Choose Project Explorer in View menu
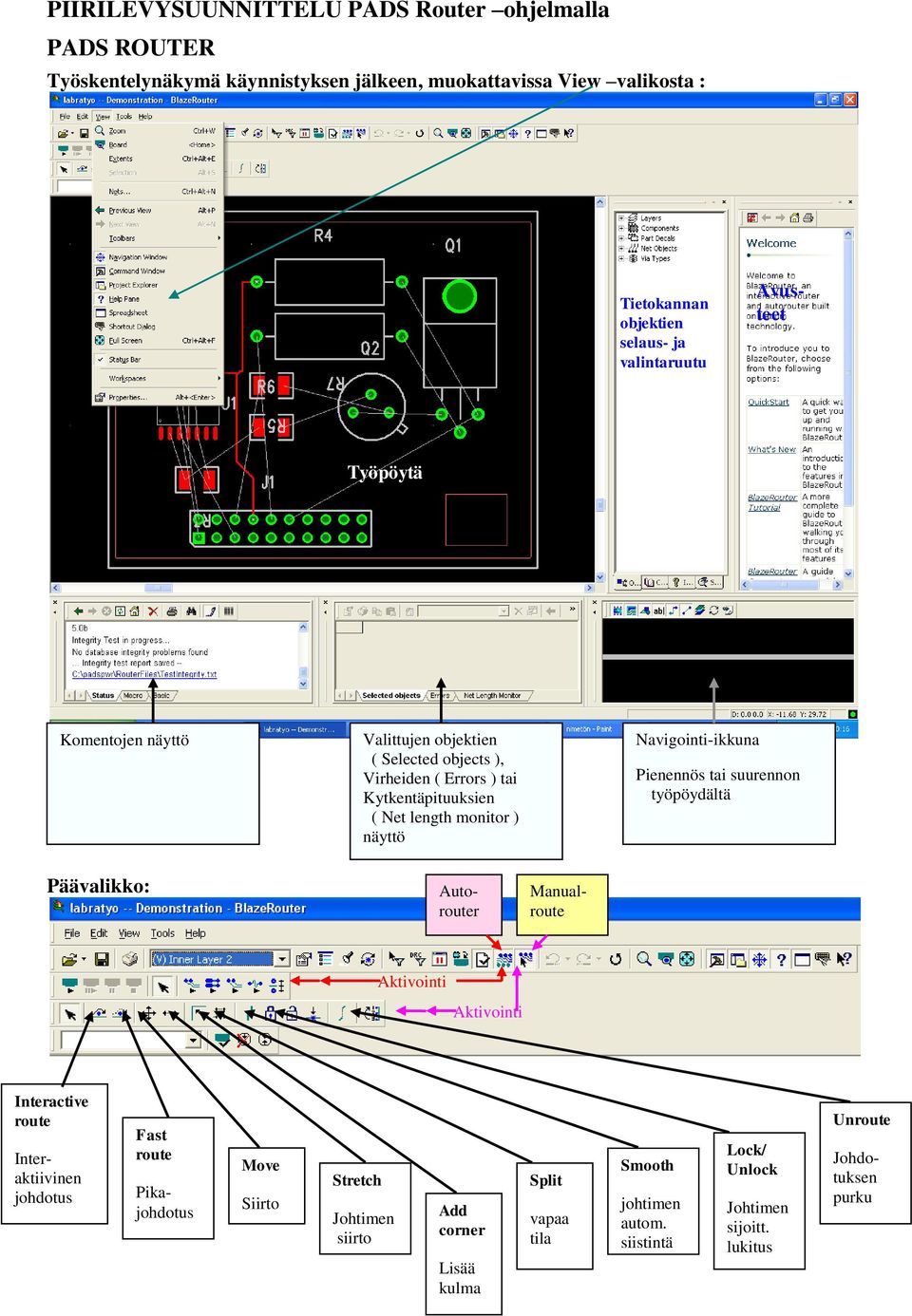This screenshot has height=1316, width=912. [x=157, y=285]
